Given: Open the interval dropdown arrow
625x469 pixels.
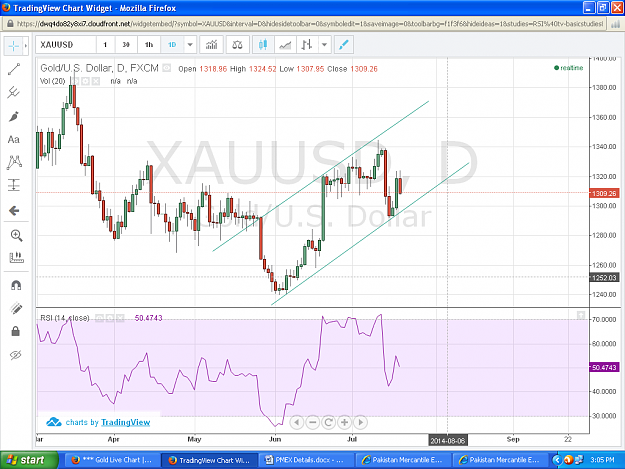Looking at the screenshot, I should pyautogui.click(x=190, y=45).
